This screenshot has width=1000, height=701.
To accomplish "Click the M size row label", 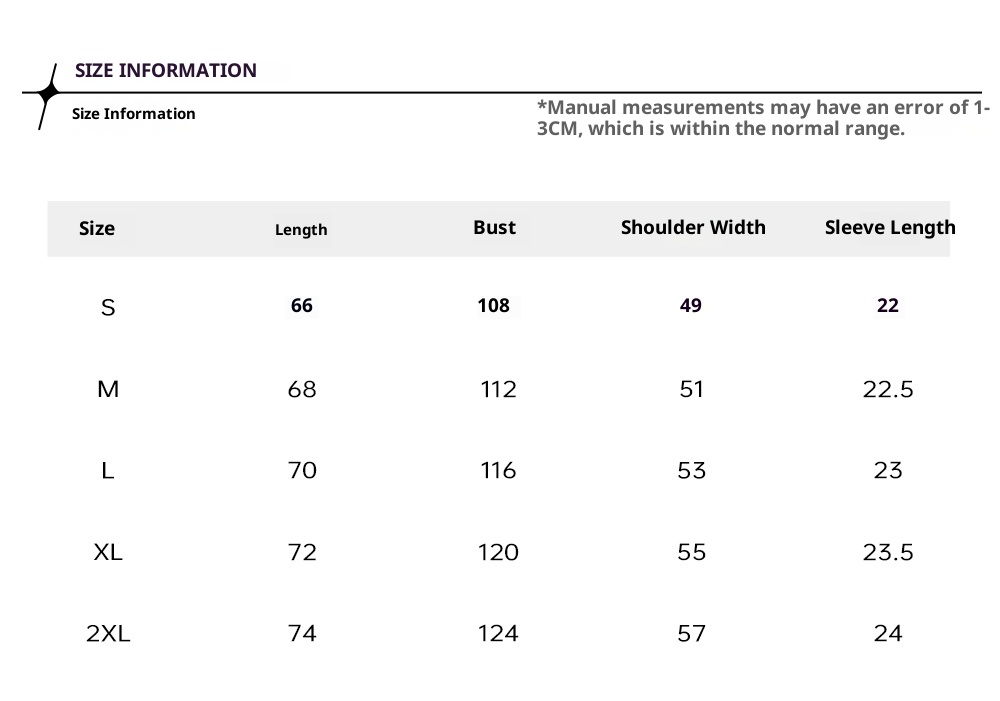I will (x=108, y=389).
